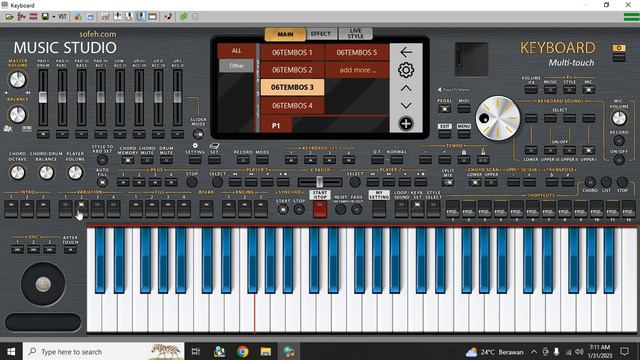The image size is (640, 360).
Task: Trigger the Ending 1 button
Action: click(229, 209)
